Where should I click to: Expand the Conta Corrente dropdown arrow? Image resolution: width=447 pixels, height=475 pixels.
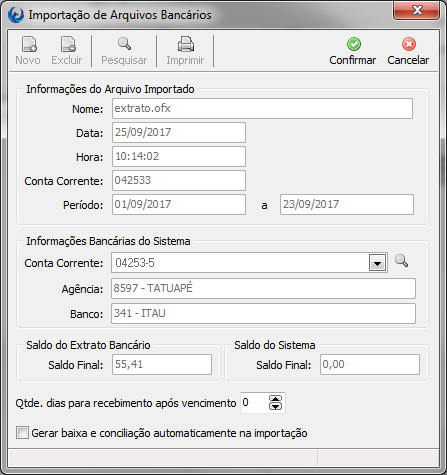pyautogui.click(x=377, y=263)
